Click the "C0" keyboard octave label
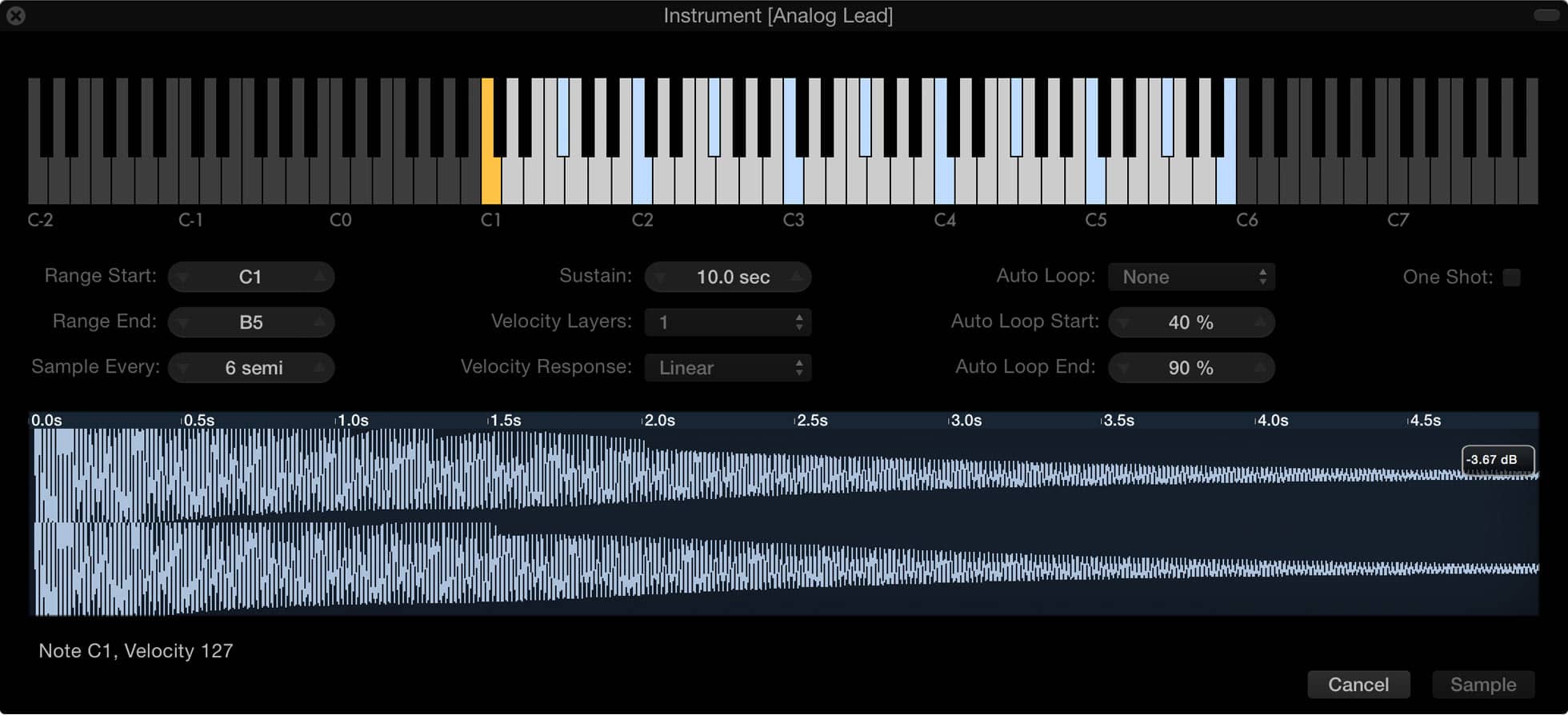This screenshot has width=1568, height=715. pos(341,220)
